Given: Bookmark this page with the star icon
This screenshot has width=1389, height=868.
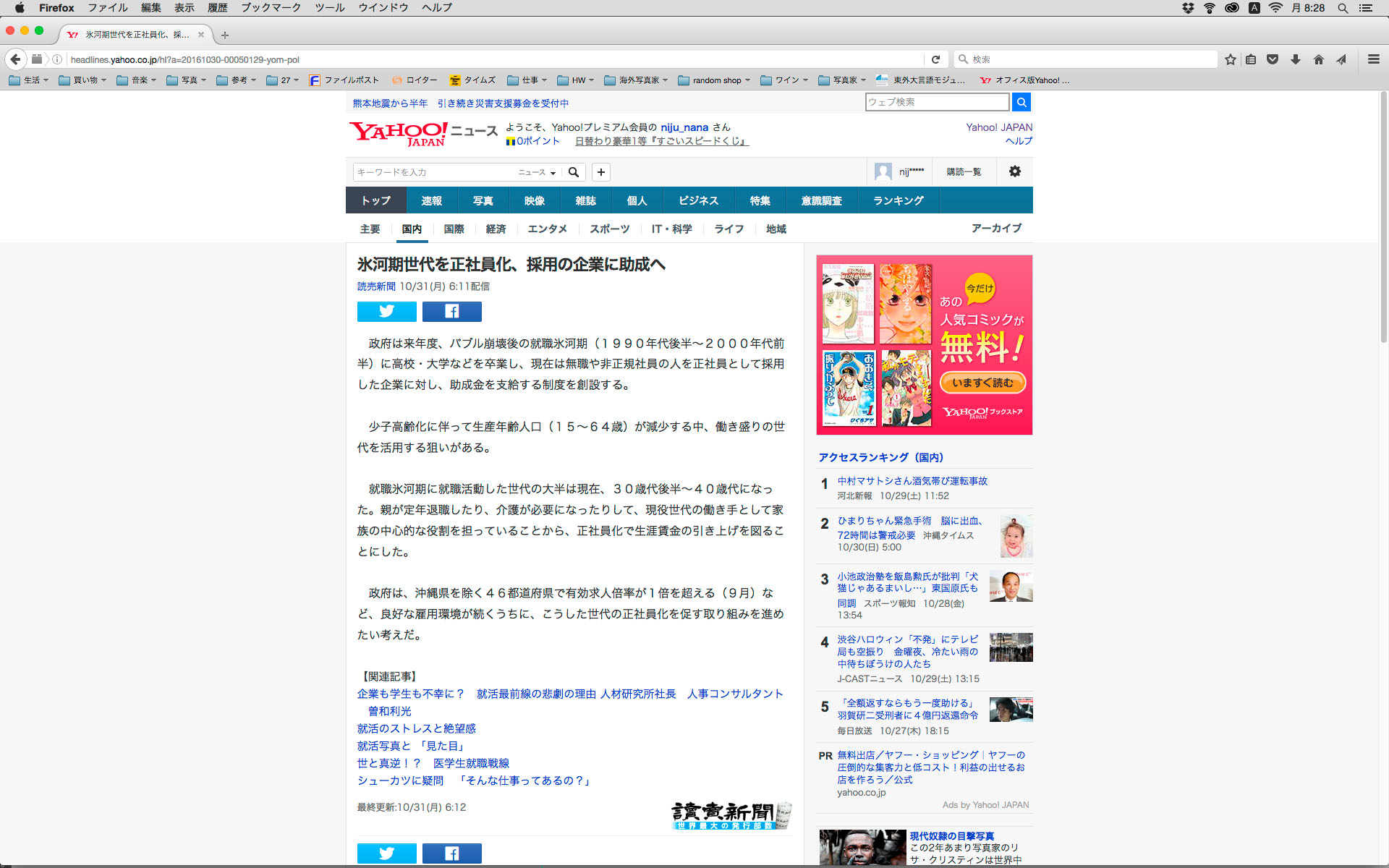Looking at the screenshot, I should click(1230, 59).
